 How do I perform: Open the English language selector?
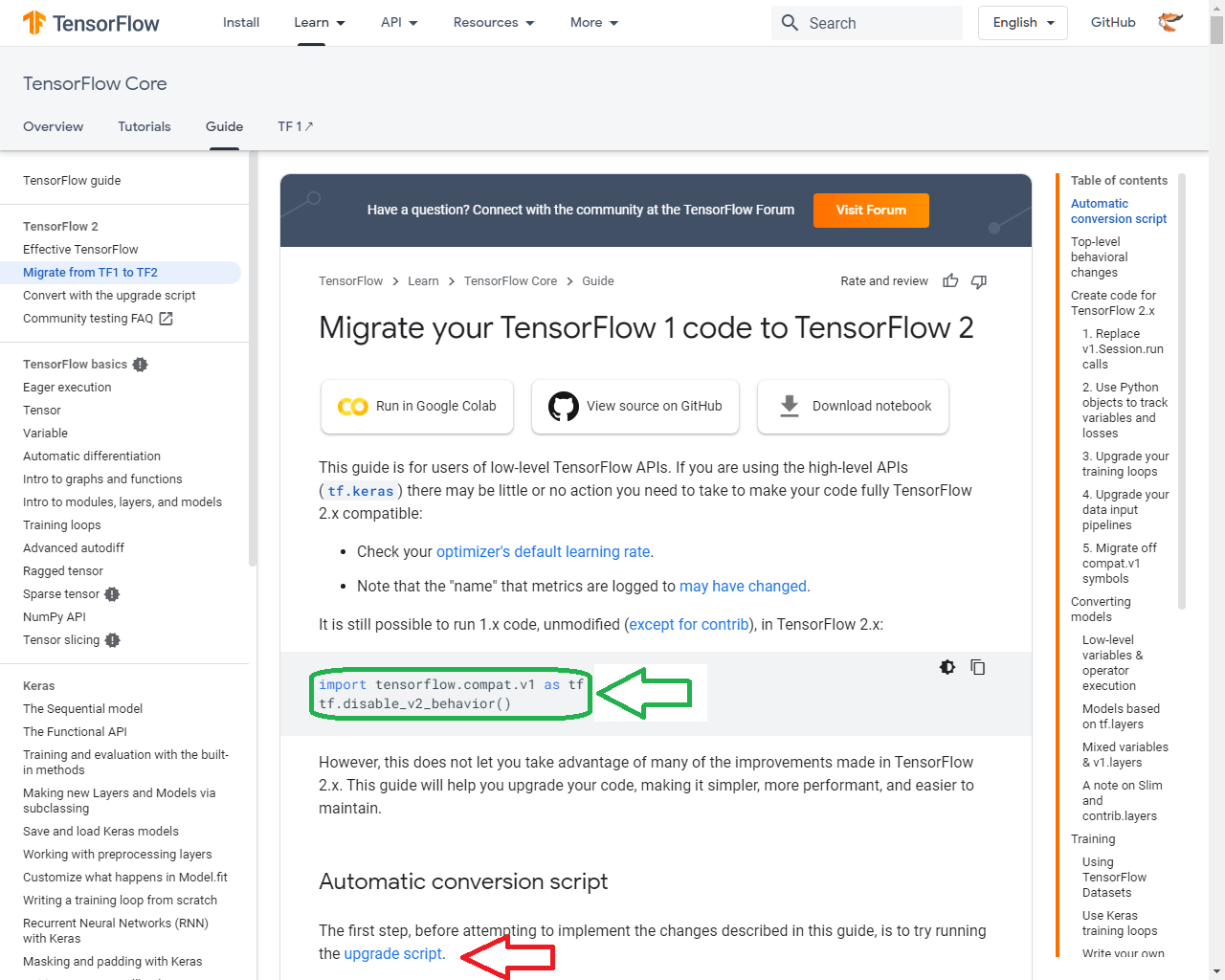point(1023,23)
